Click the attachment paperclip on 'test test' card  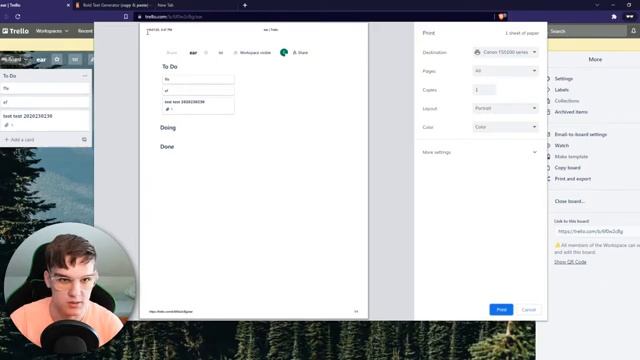[x=7, y=125]
